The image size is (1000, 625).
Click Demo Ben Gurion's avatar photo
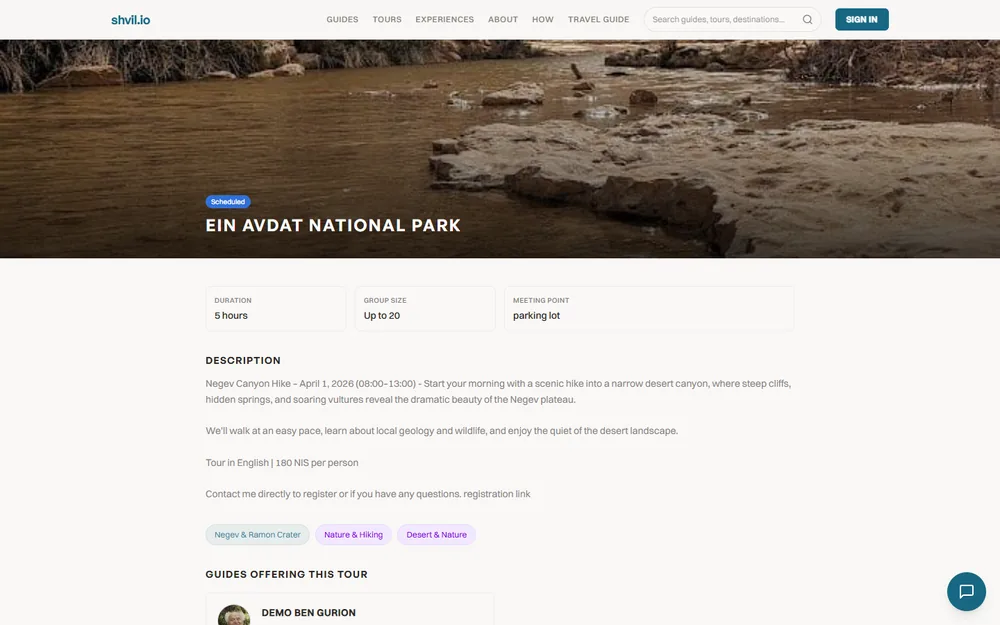(x=234, y=615)
